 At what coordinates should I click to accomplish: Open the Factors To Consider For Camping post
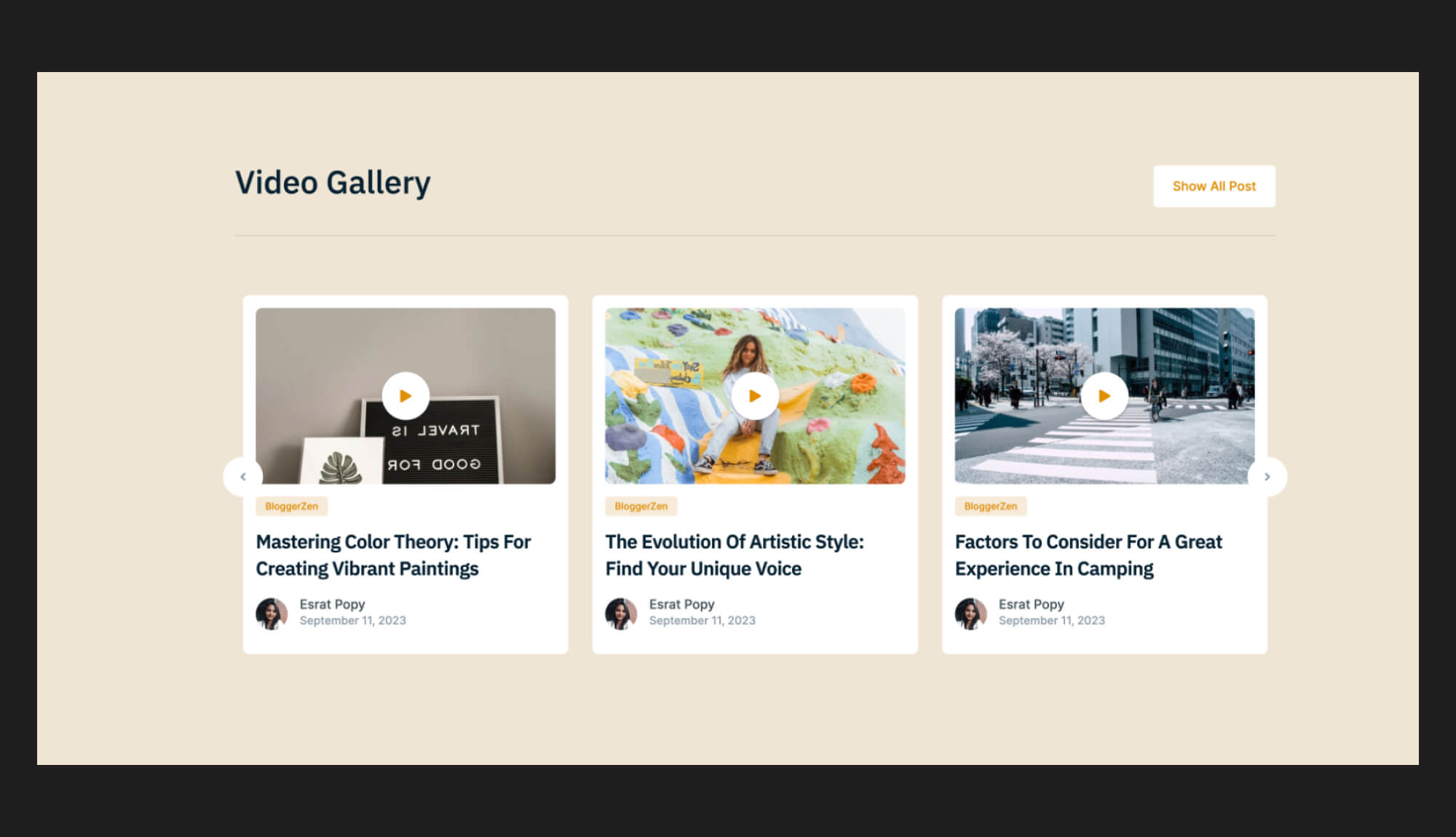coord(1088,555)
